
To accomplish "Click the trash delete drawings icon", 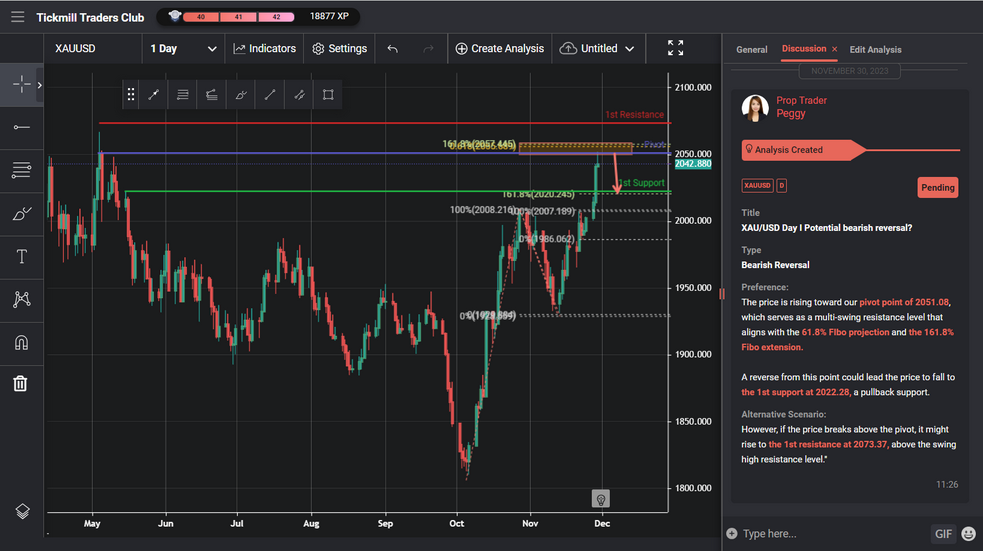I will (20, 383).
